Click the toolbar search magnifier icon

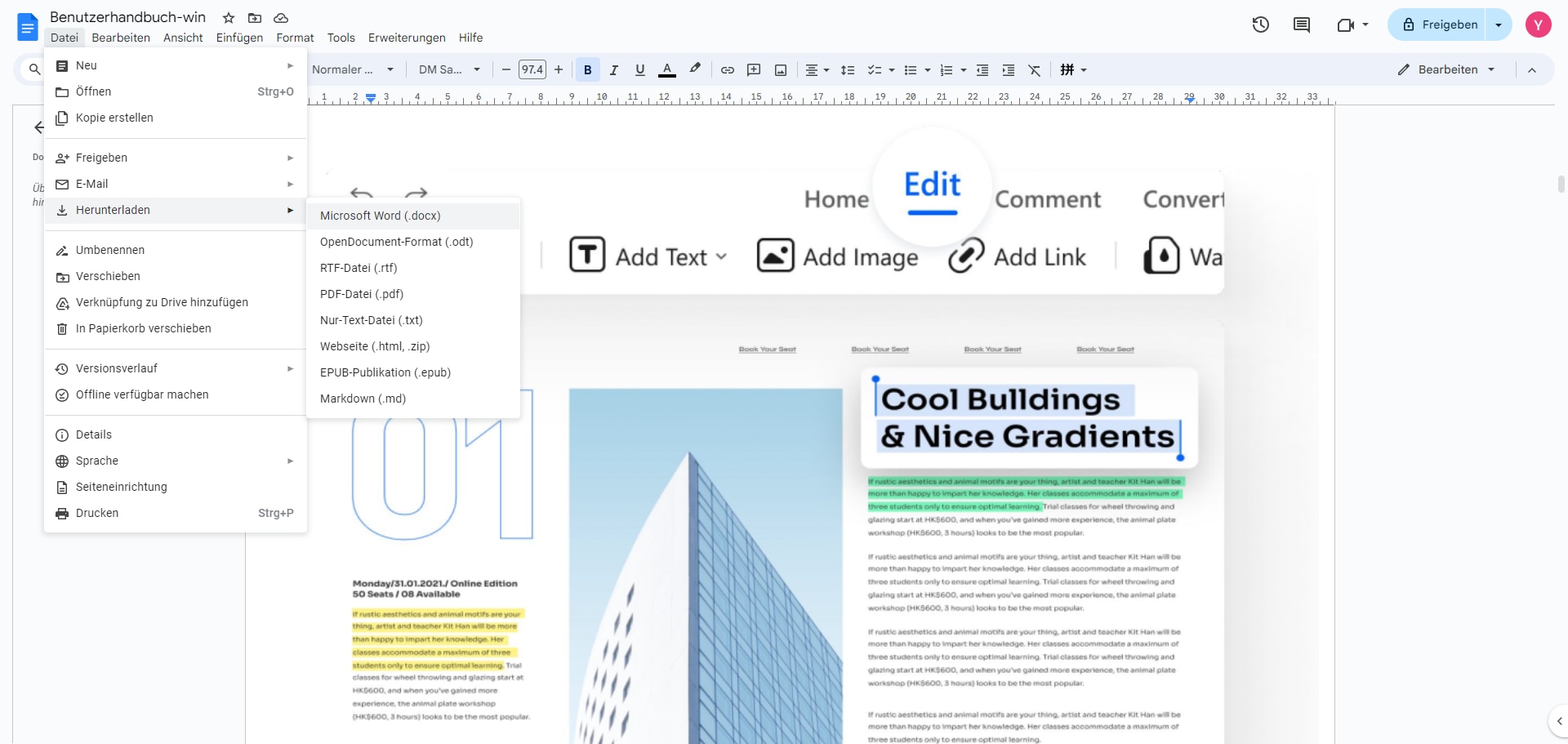click(x=34, y=69)
